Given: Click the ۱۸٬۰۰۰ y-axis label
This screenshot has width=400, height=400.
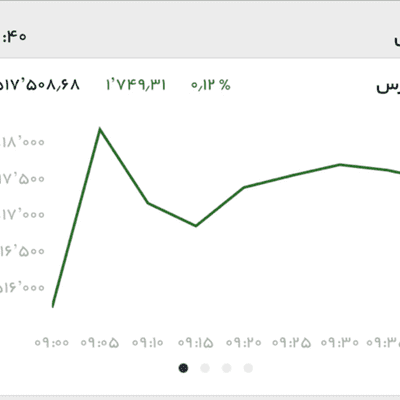Looking at the screenshot, I should 22,142.
